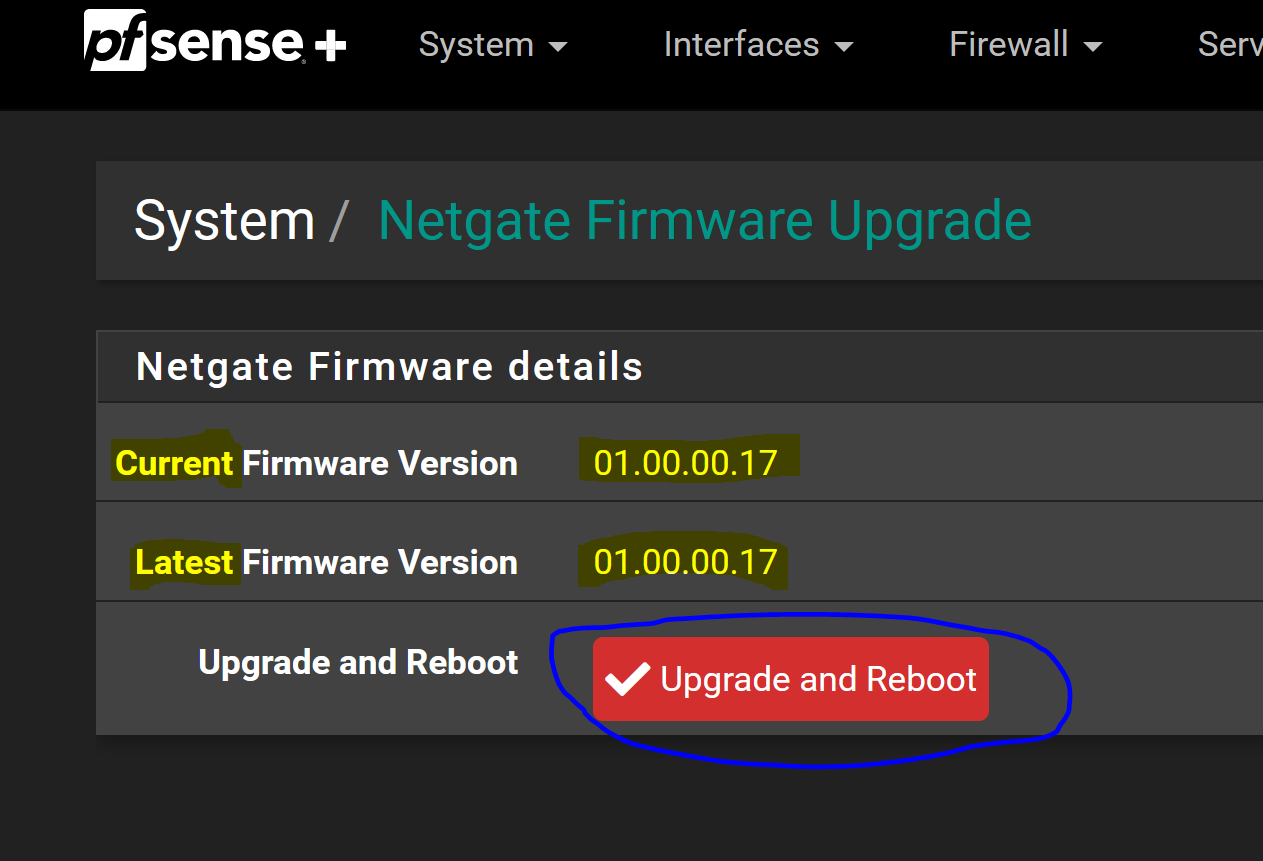Open the partially visible Services menu
This screenshot has width=1263, height=861.
pyautogui.click(x=1230, y=45)
